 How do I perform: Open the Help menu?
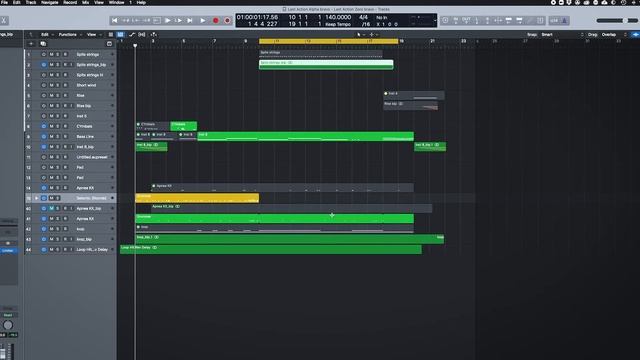(x=141, y=2)
